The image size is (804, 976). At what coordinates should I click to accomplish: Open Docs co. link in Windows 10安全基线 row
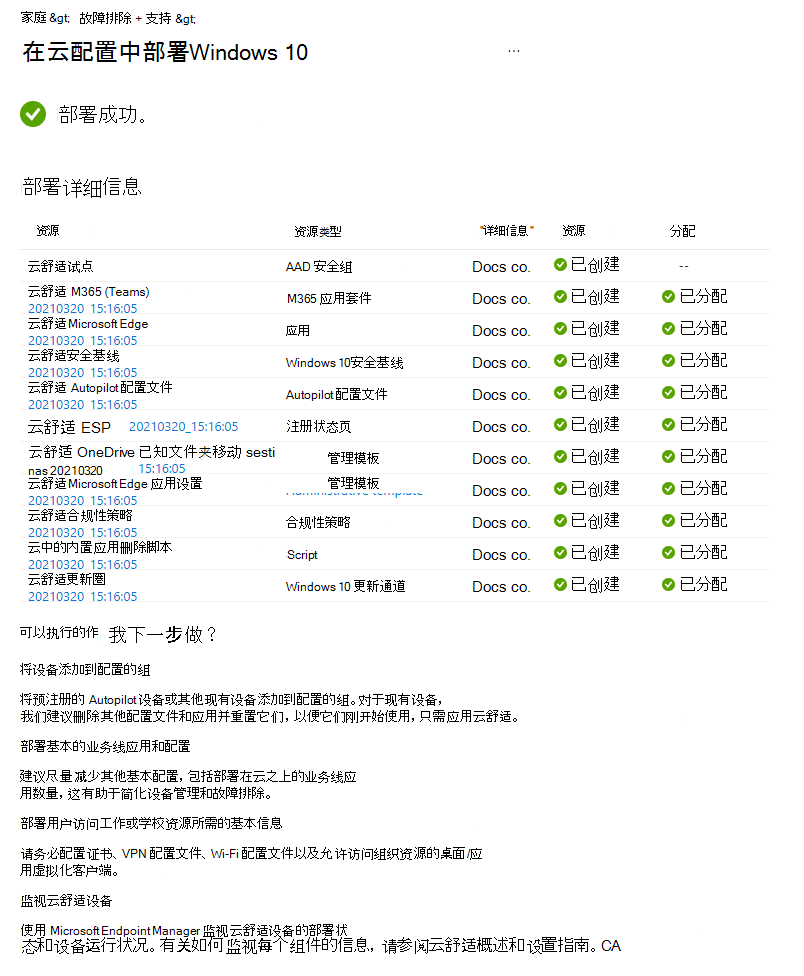(x=501, y=362)
